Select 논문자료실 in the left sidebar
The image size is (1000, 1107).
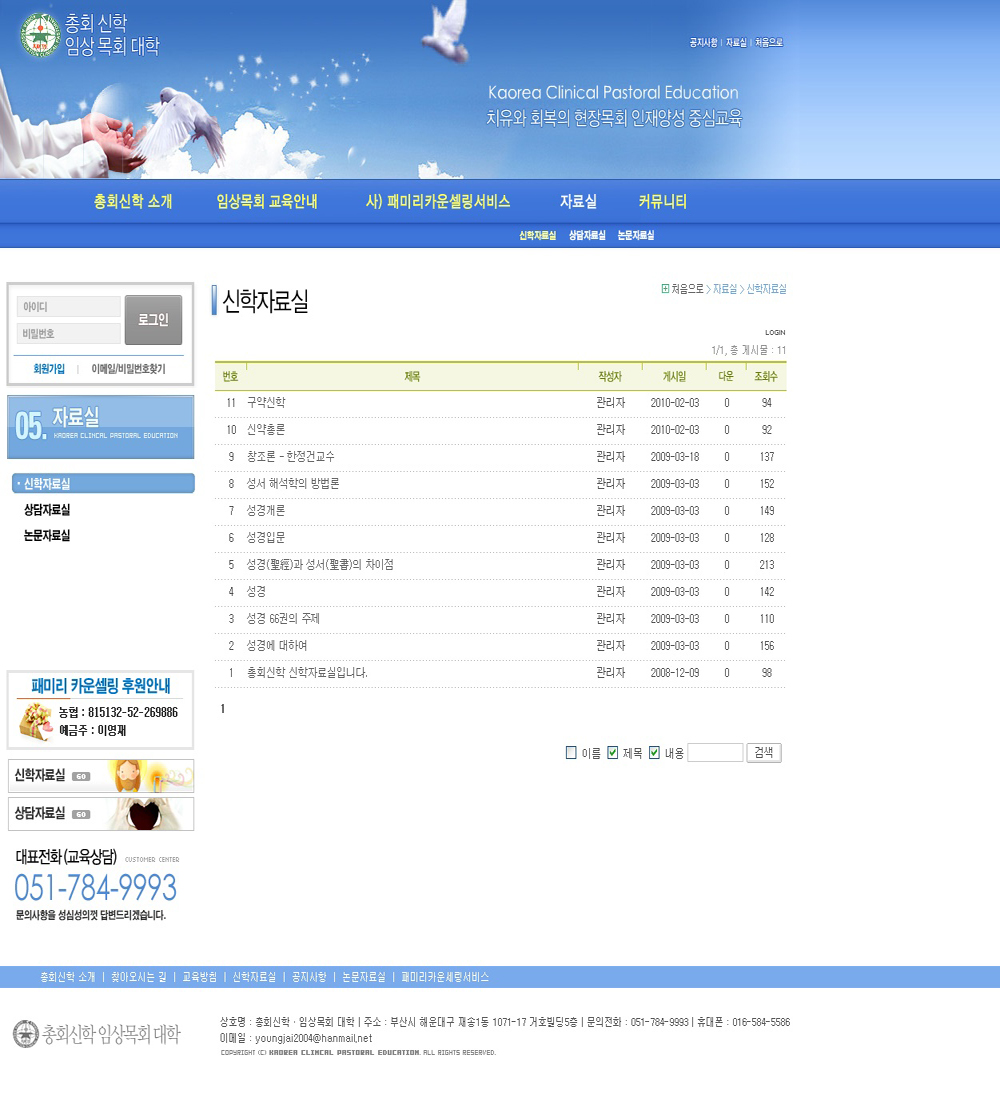pos(47,536)
